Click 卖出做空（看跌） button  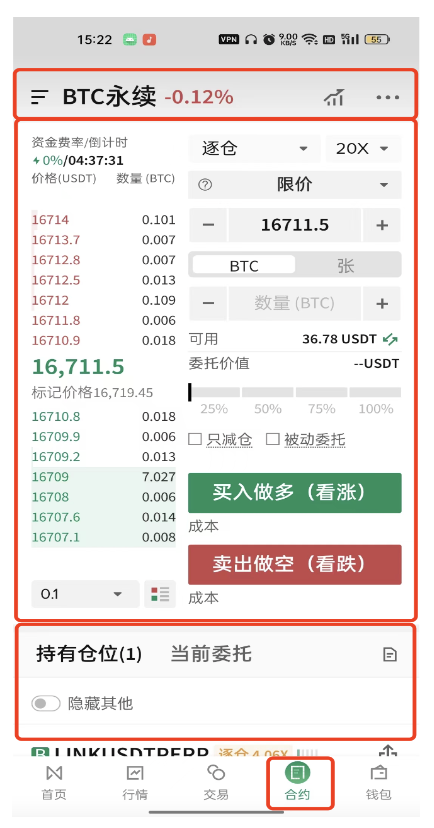point(295,564)
